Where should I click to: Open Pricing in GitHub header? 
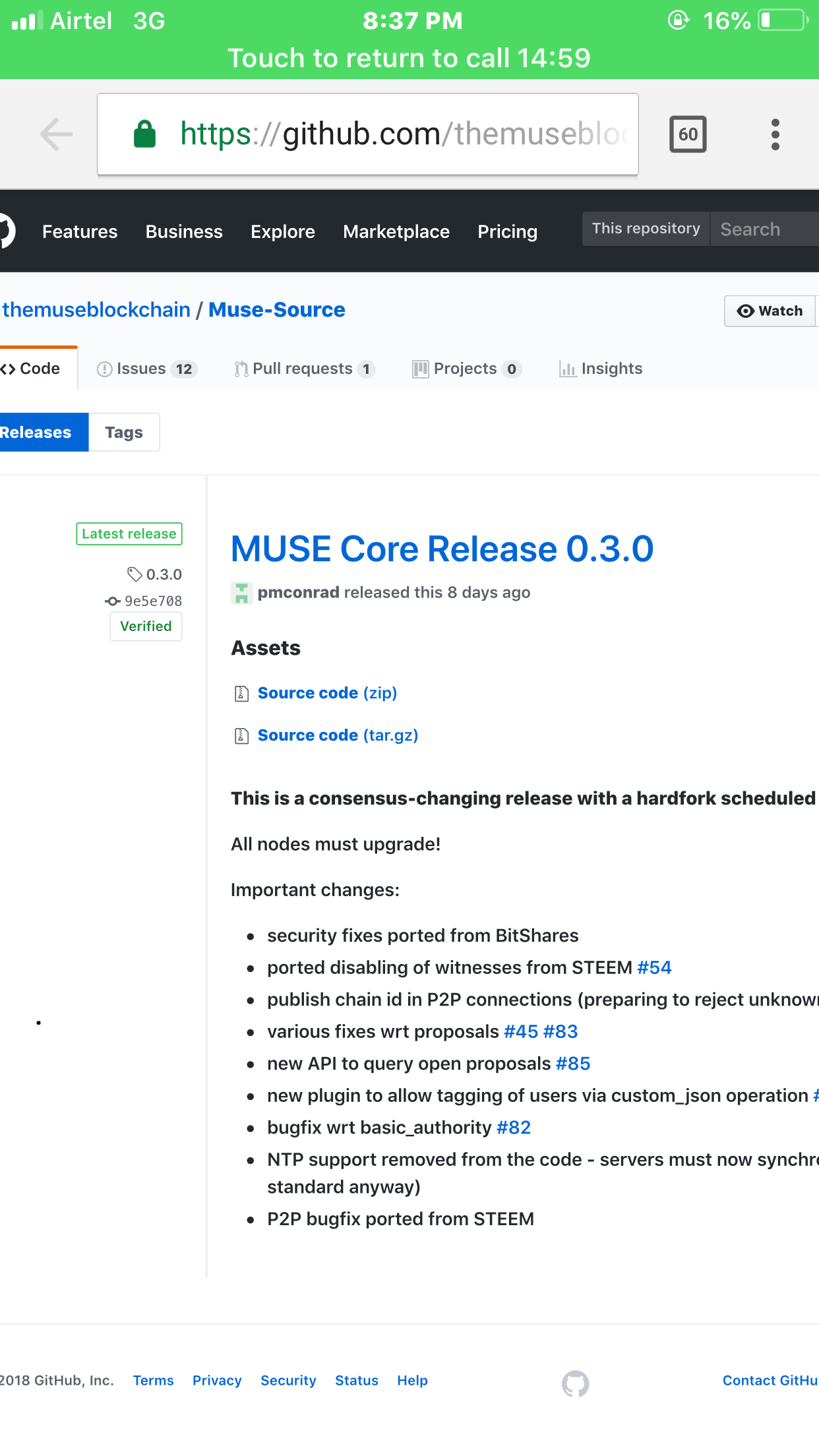[x=508, y=231]
